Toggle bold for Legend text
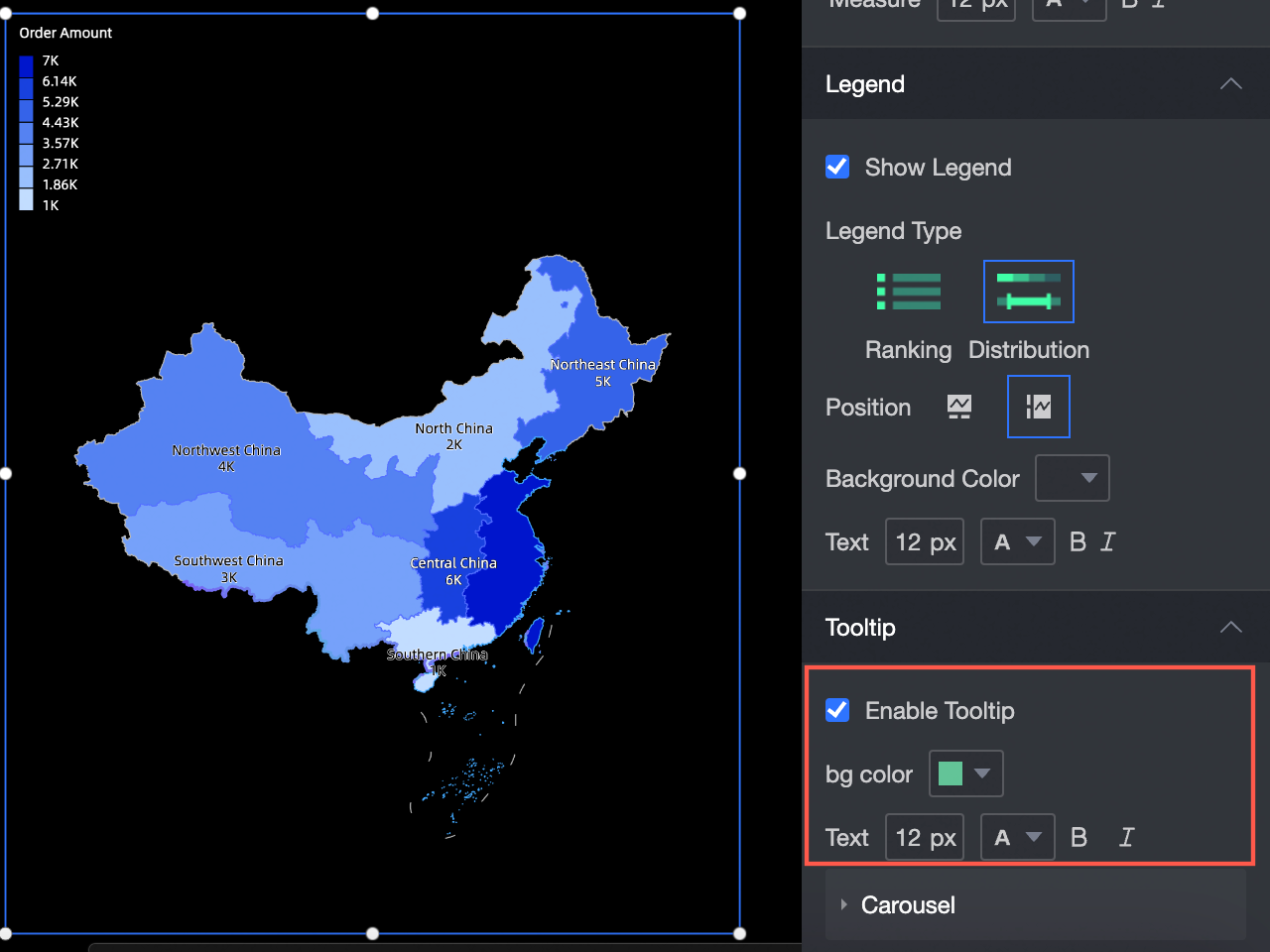 click(x=1078, y=542)
